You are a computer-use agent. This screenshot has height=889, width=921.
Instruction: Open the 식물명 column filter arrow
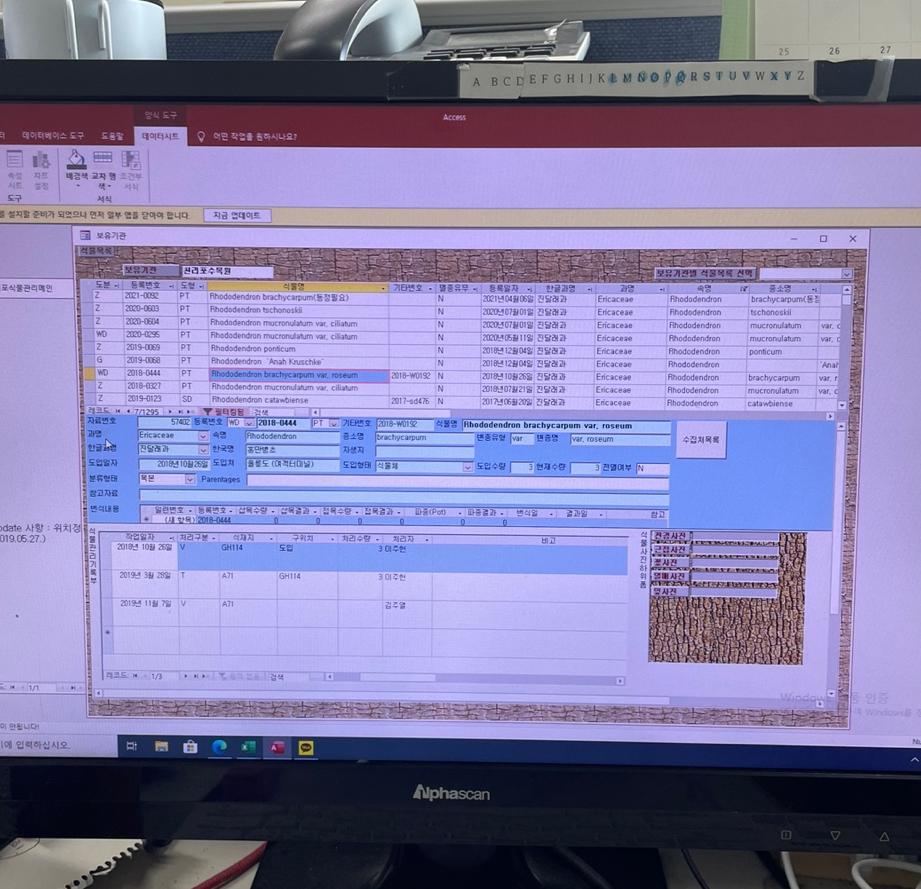click(382, 288)
